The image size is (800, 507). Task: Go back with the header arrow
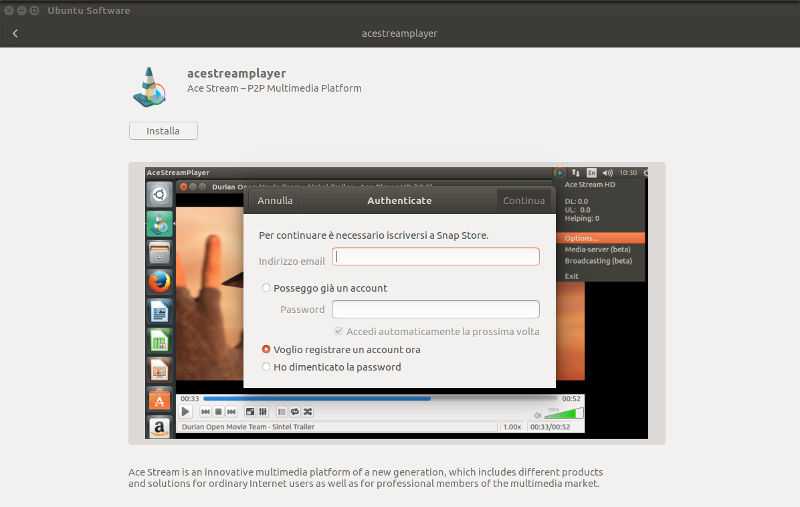point(15,33)
